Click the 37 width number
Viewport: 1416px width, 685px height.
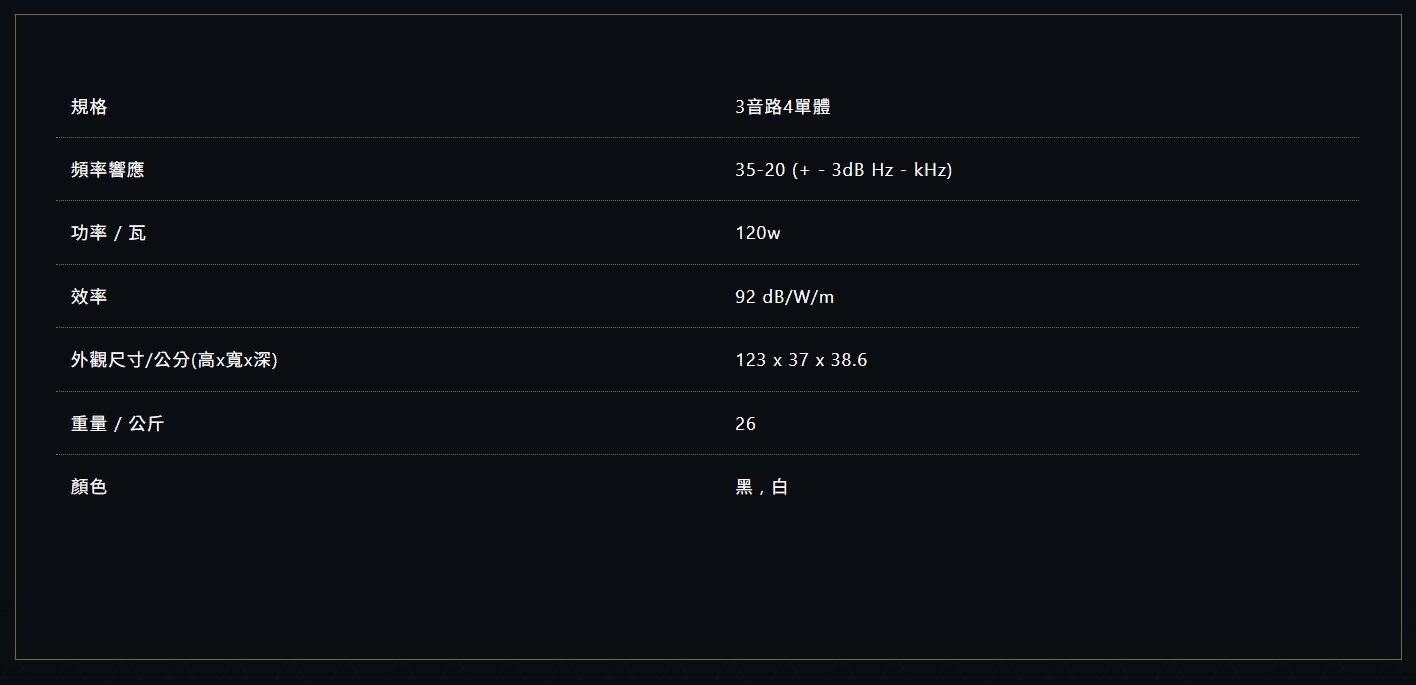coord(798,360)
